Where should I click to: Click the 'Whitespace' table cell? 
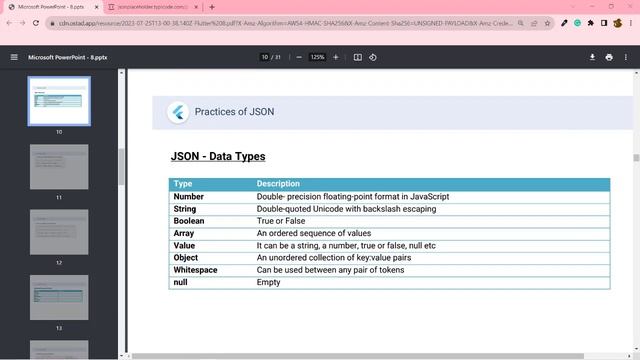click(x=195, y=270)
